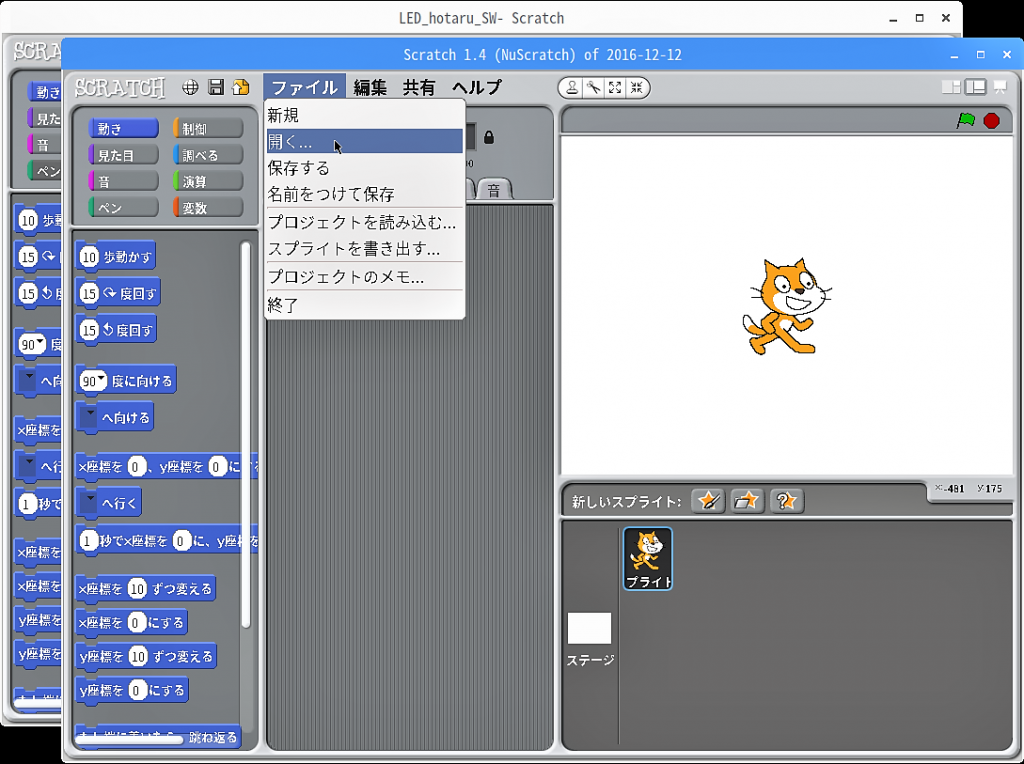Switch to full stage view mode

[976, 87]
